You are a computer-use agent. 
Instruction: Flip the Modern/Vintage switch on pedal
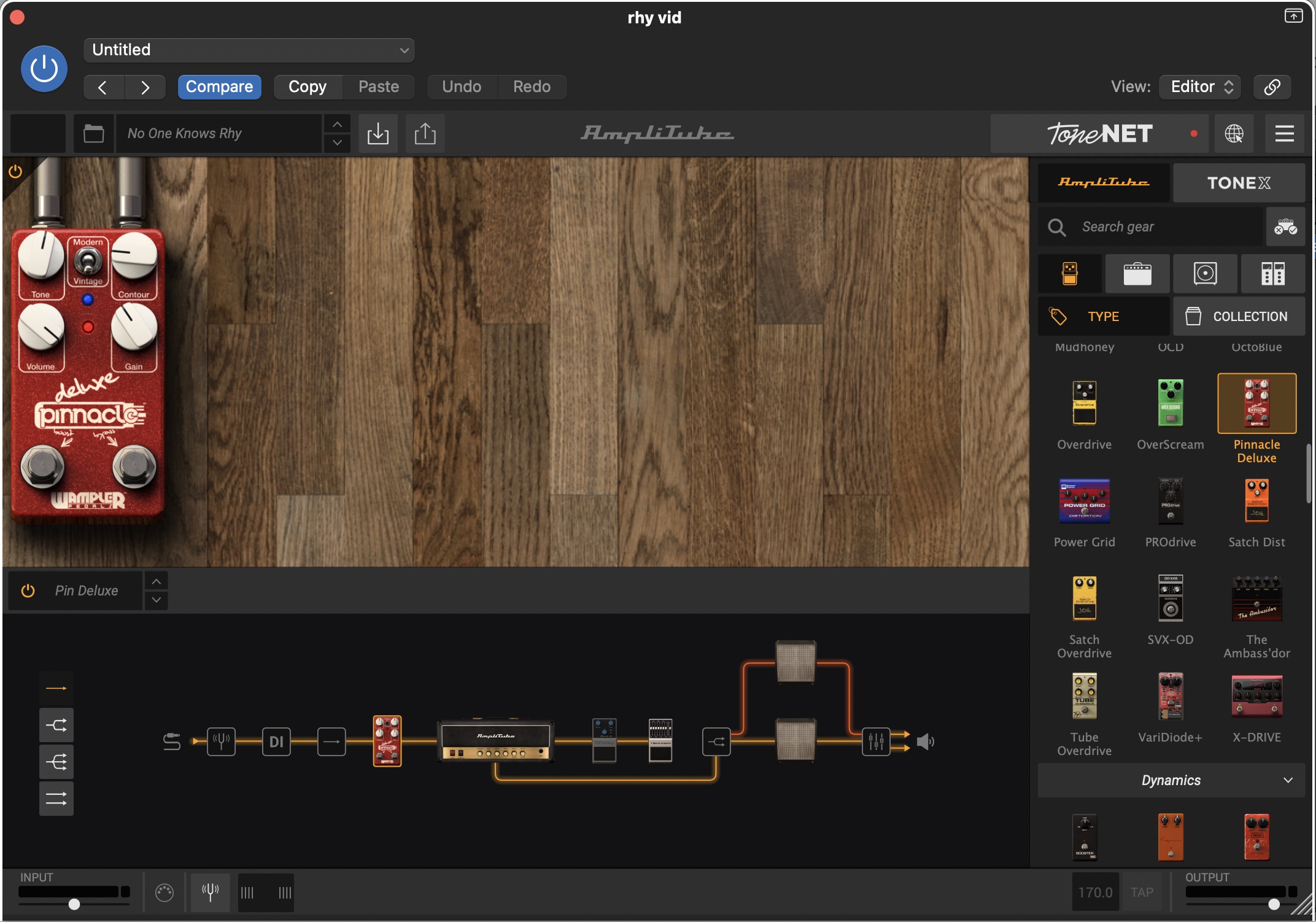click(x=88, y=262)
